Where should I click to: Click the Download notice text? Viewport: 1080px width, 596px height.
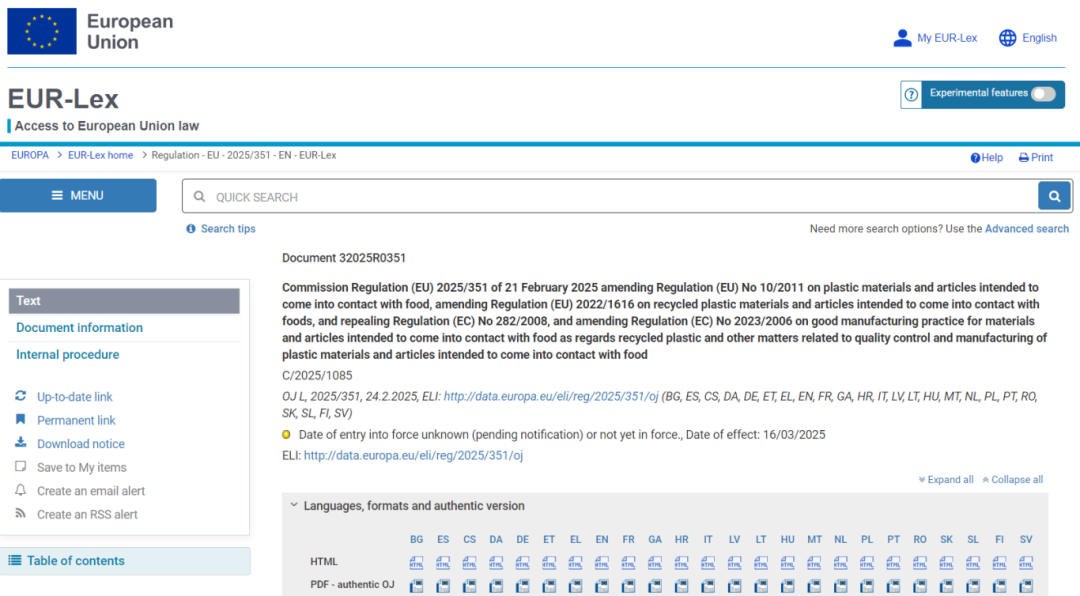coord(81,444)
